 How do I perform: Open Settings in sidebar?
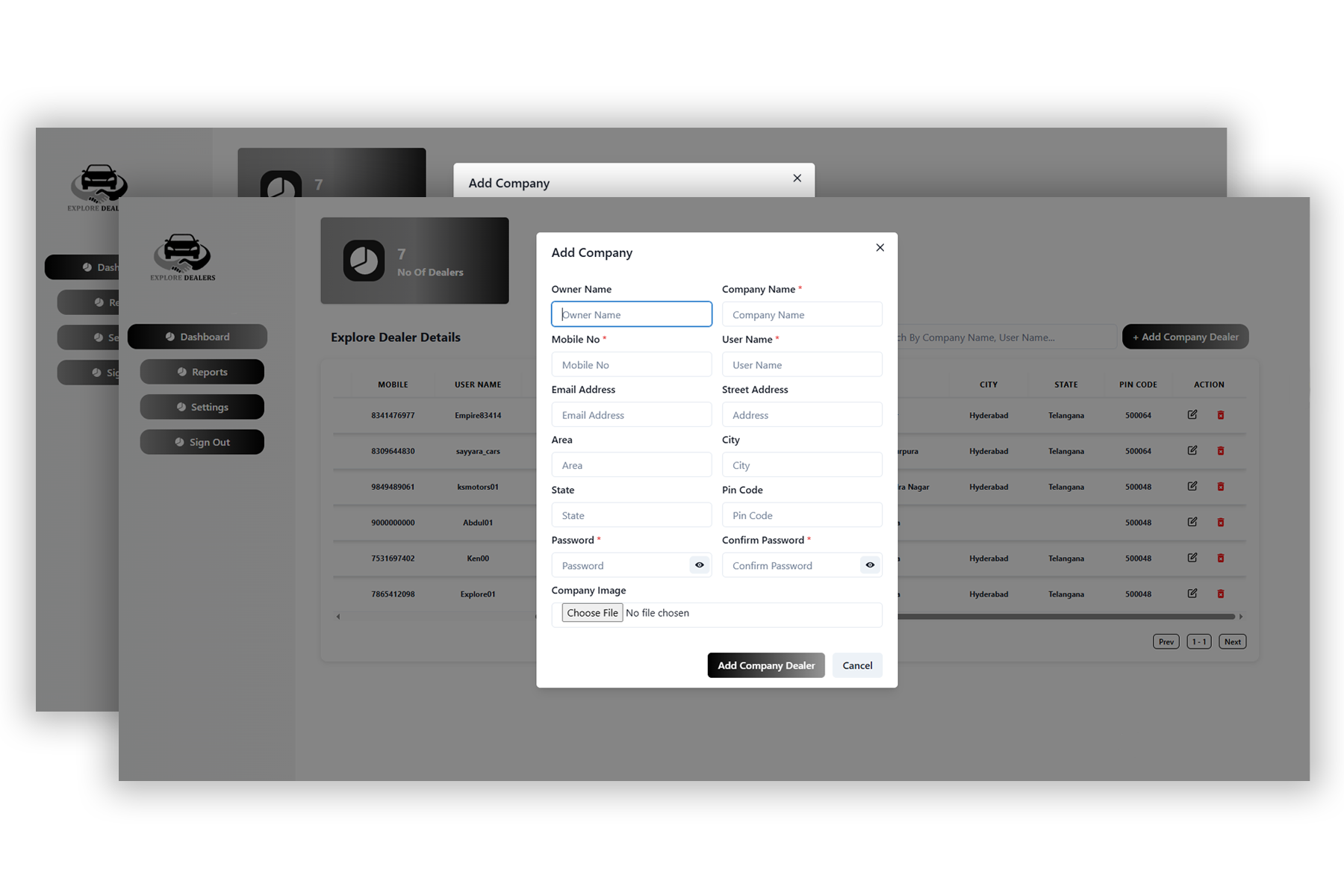[x=202, y=407]
